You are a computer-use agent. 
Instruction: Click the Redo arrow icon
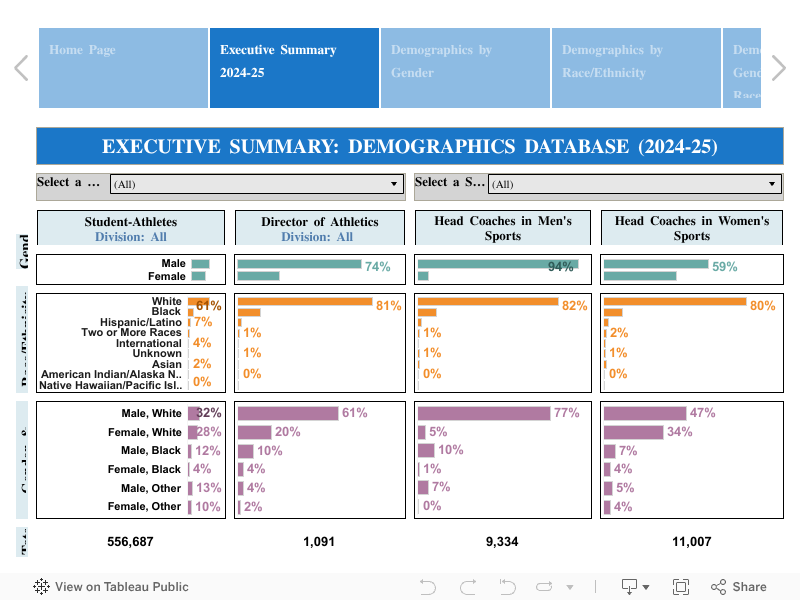(468, 587)
